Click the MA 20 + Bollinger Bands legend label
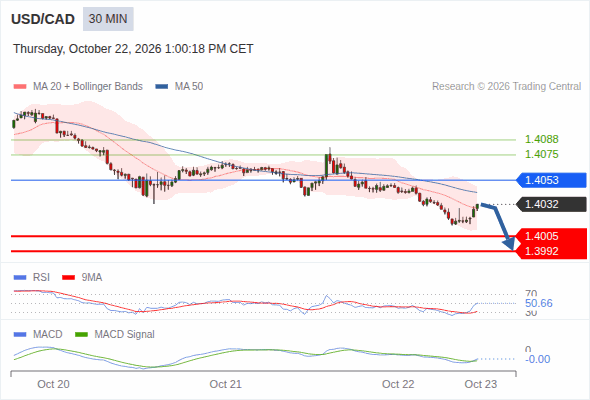 pyautogui.click(x=88, y=87)
